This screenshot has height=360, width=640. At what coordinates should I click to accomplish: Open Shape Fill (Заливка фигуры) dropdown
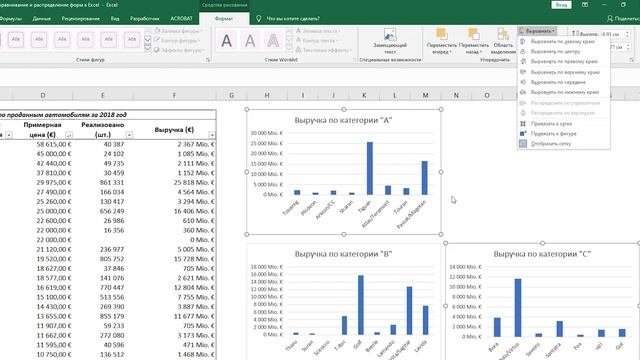[x=178, y=31]
